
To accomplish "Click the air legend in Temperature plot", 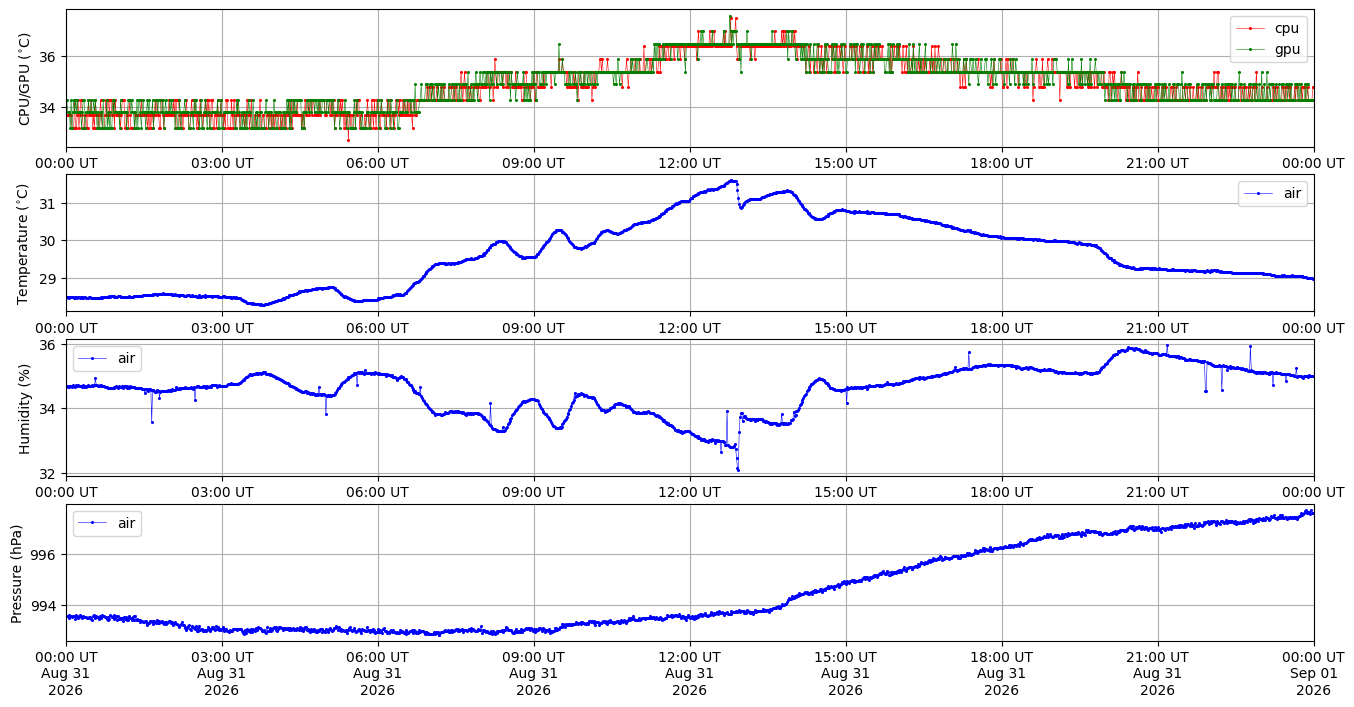I will 1273,193.
